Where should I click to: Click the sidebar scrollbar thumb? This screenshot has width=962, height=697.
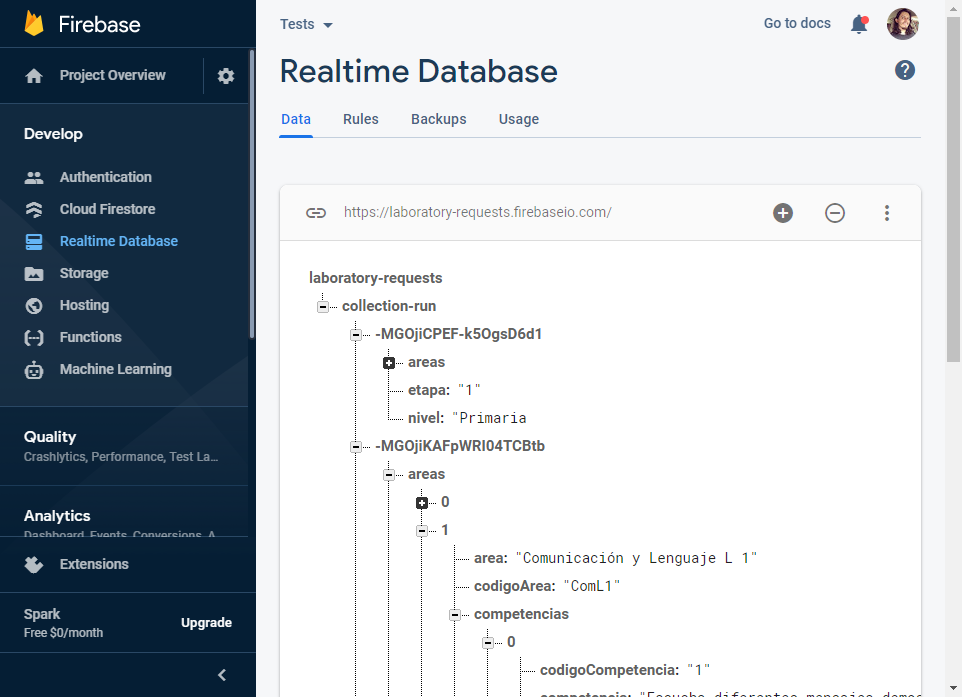(252, 194)
